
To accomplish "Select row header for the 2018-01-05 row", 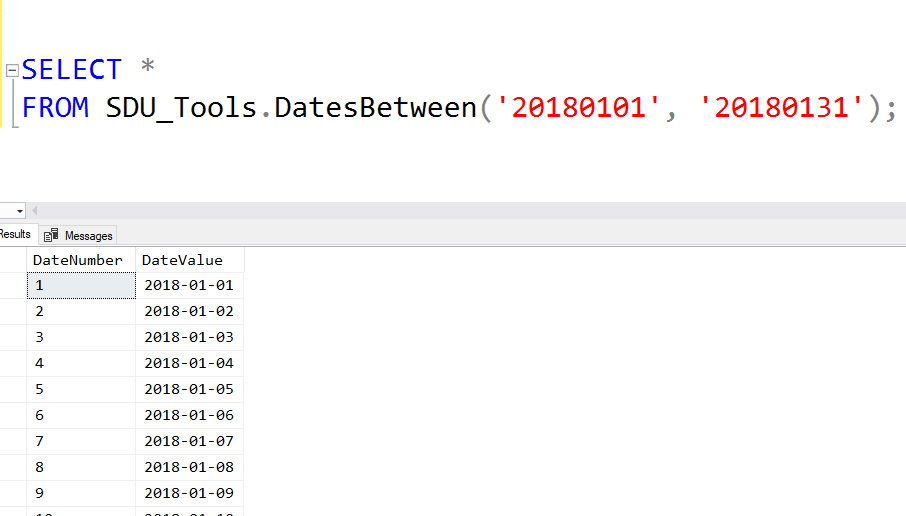I will pyautogui.click(x=13, y=389).
